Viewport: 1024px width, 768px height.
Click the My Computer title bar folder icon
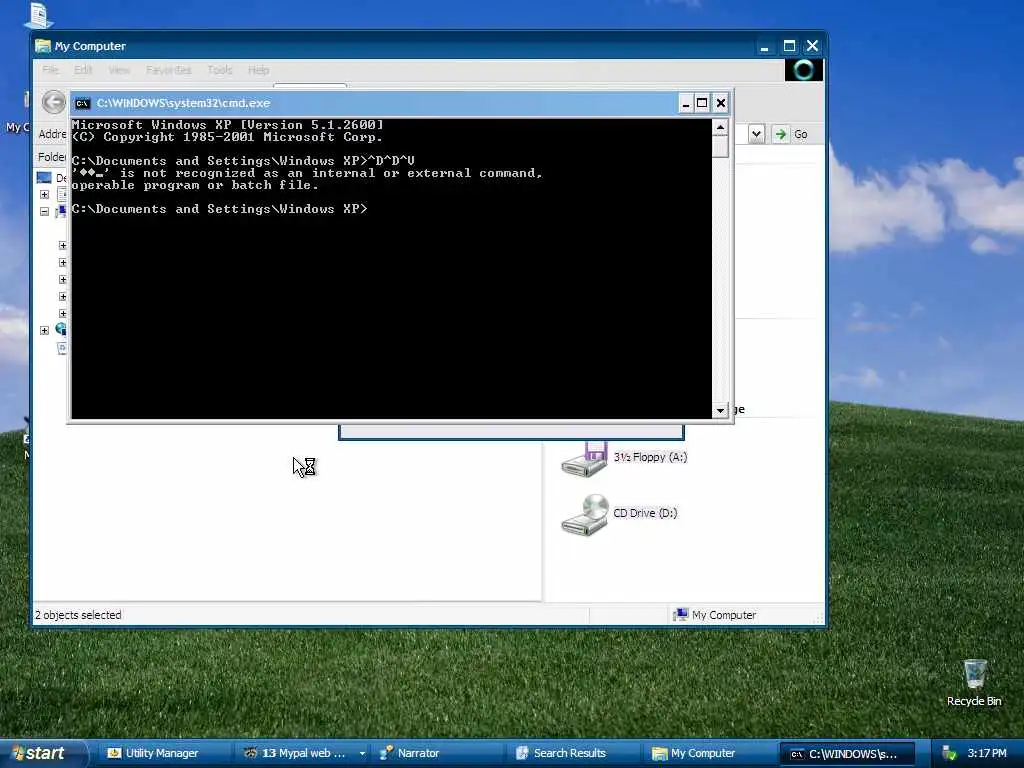(x=43, y=46)
